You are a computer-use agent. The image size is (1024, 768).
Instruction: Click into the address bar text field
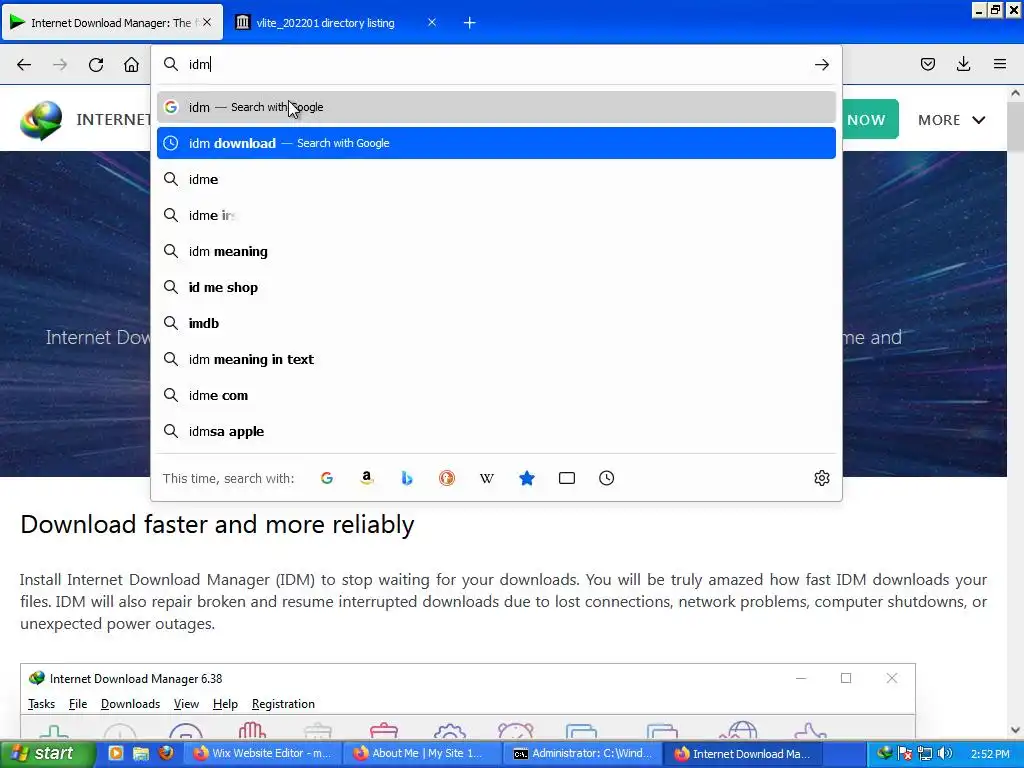496,65
